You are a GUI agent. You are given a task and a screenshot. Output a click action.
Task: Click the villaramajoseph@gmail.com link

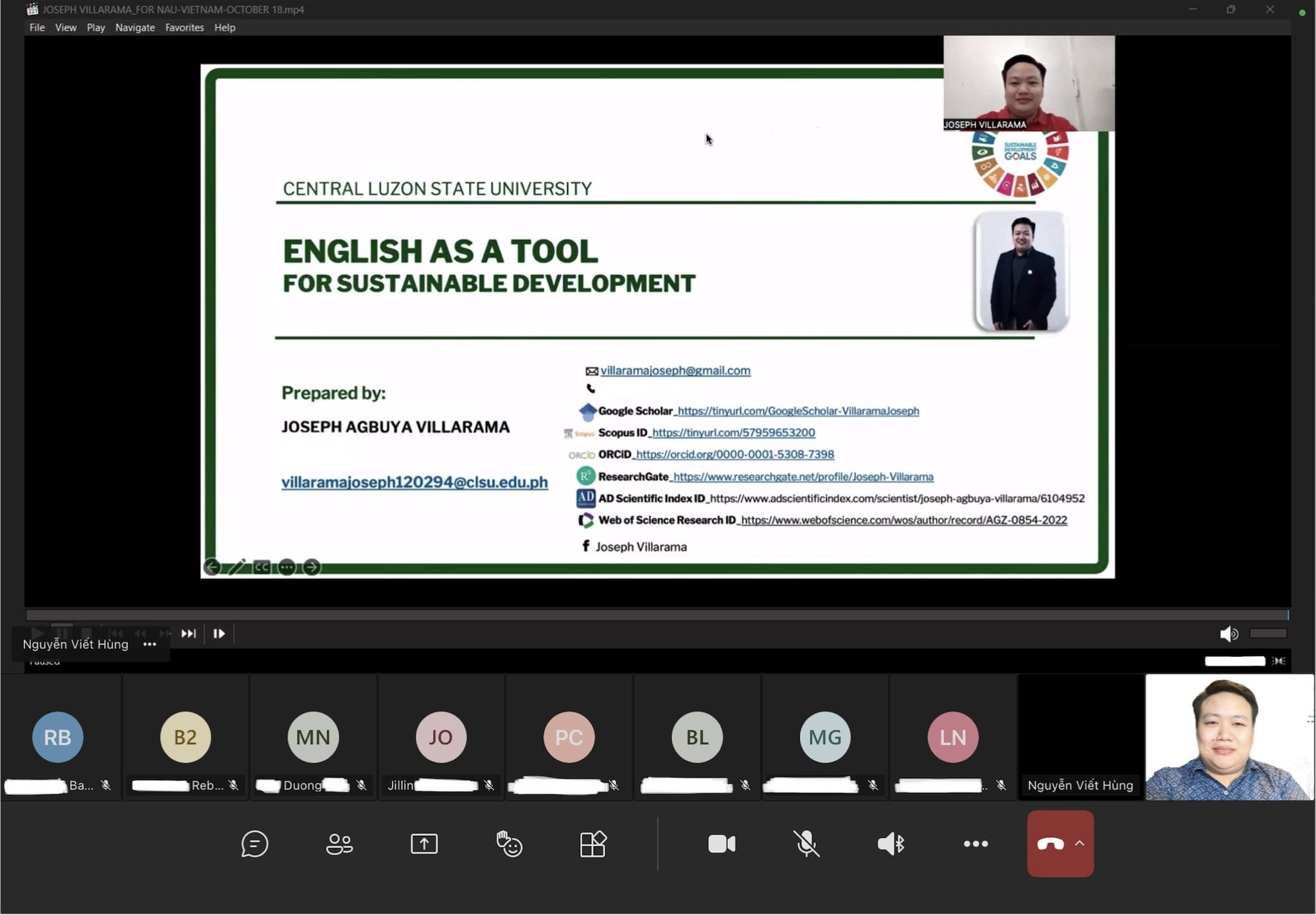(x=675, y=371)
